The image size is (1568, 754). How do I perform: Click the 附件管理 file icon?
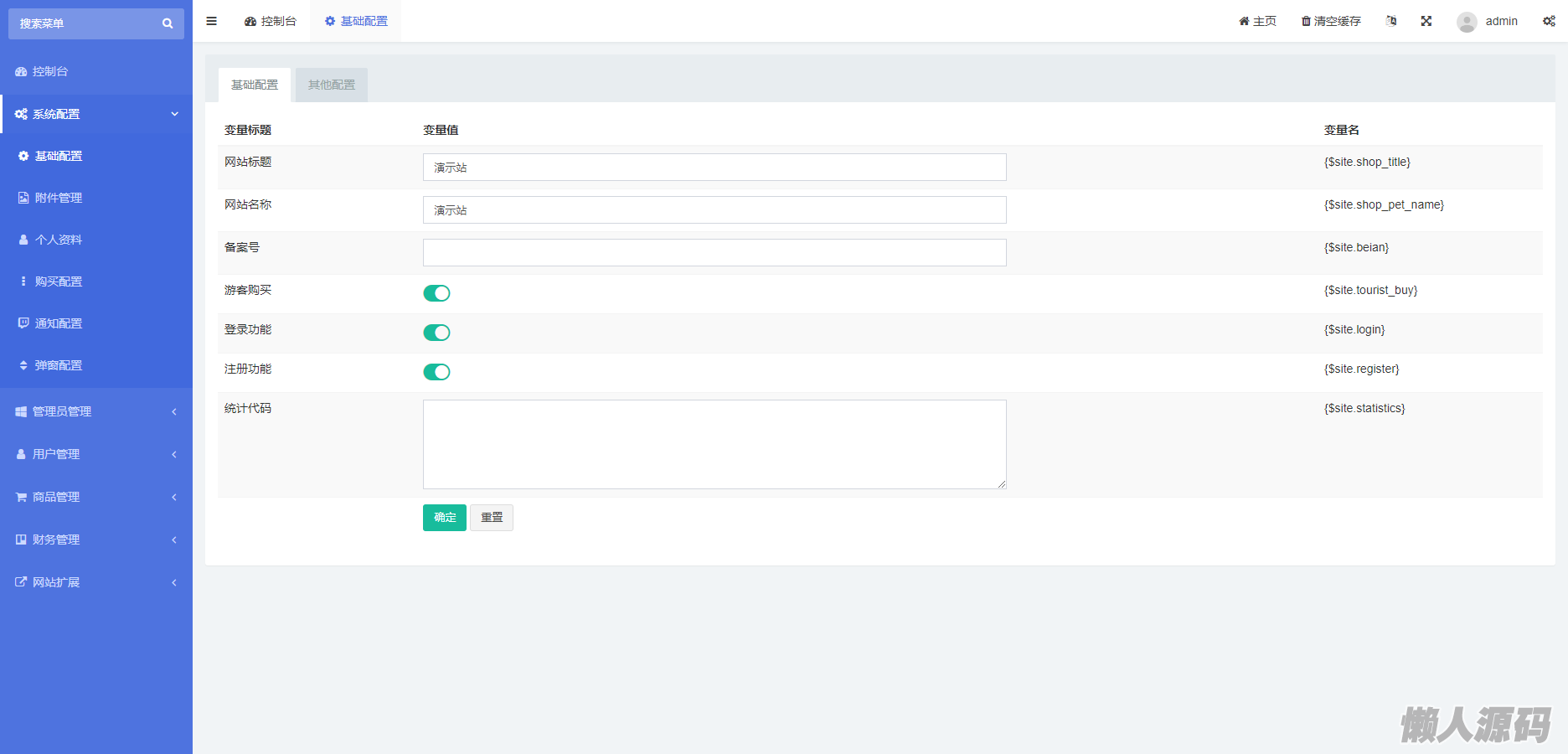coord(23,198)
